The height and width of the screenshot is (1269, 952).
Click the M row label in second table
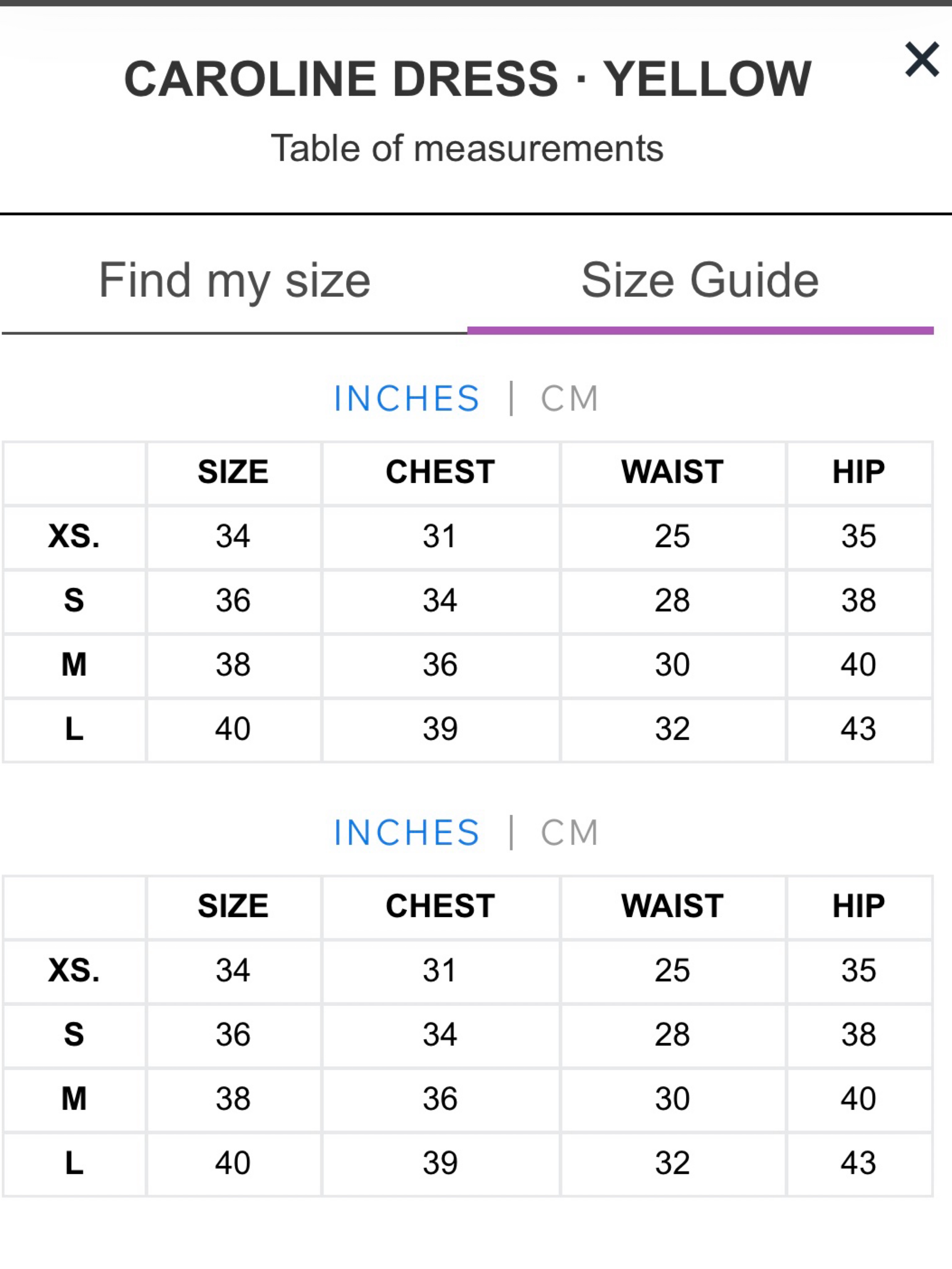[74, 1099]
